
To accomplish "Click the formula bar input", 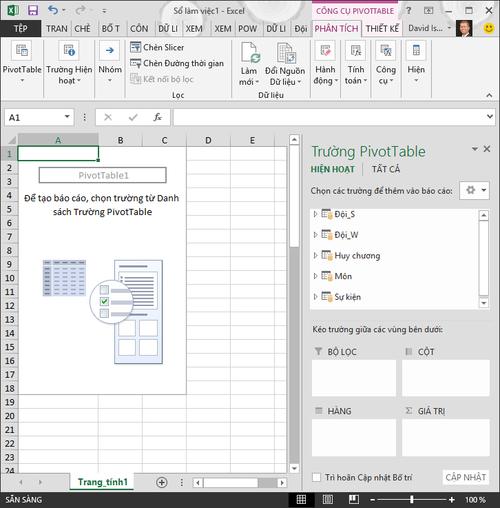I will coord(329,117).
